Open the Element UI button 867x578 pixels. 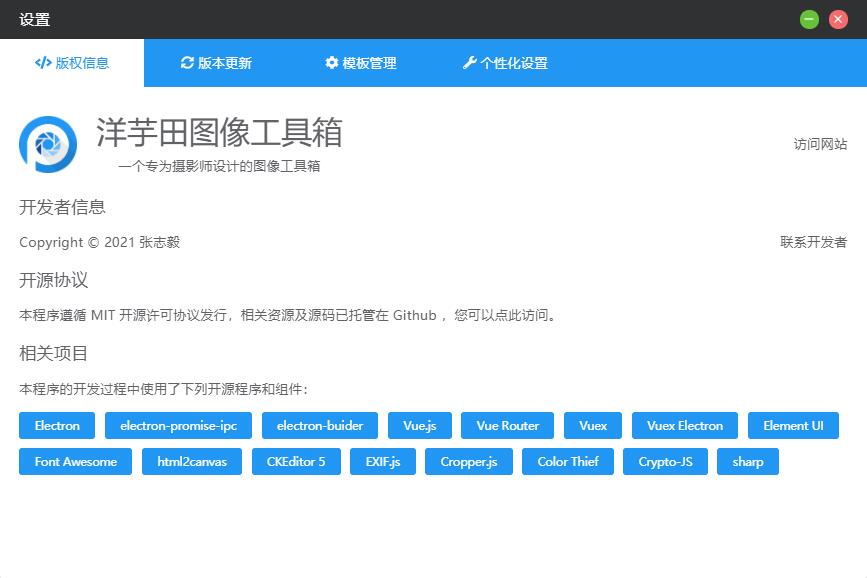(793, 425)
